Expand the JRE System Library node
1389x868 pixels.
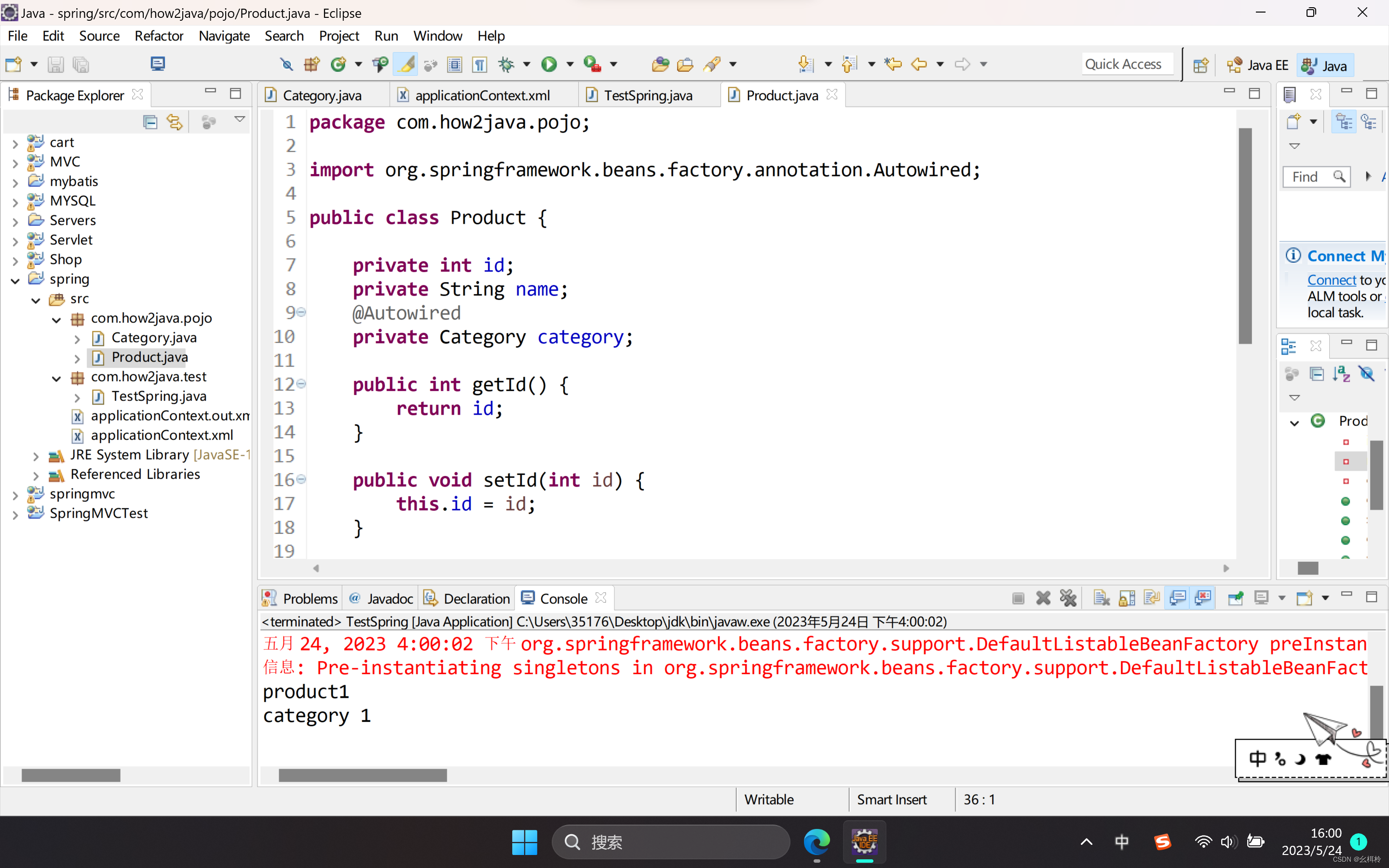coord(36,456)
